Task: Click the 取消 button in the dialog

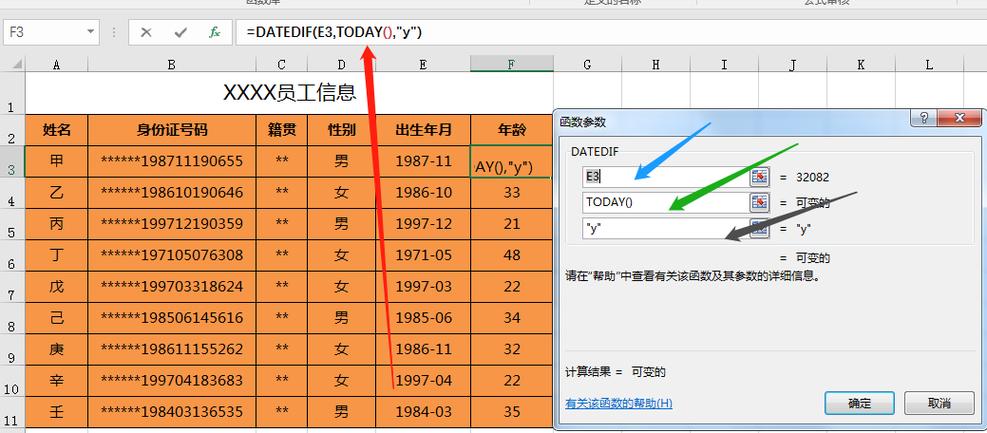Action: (939, 403)
